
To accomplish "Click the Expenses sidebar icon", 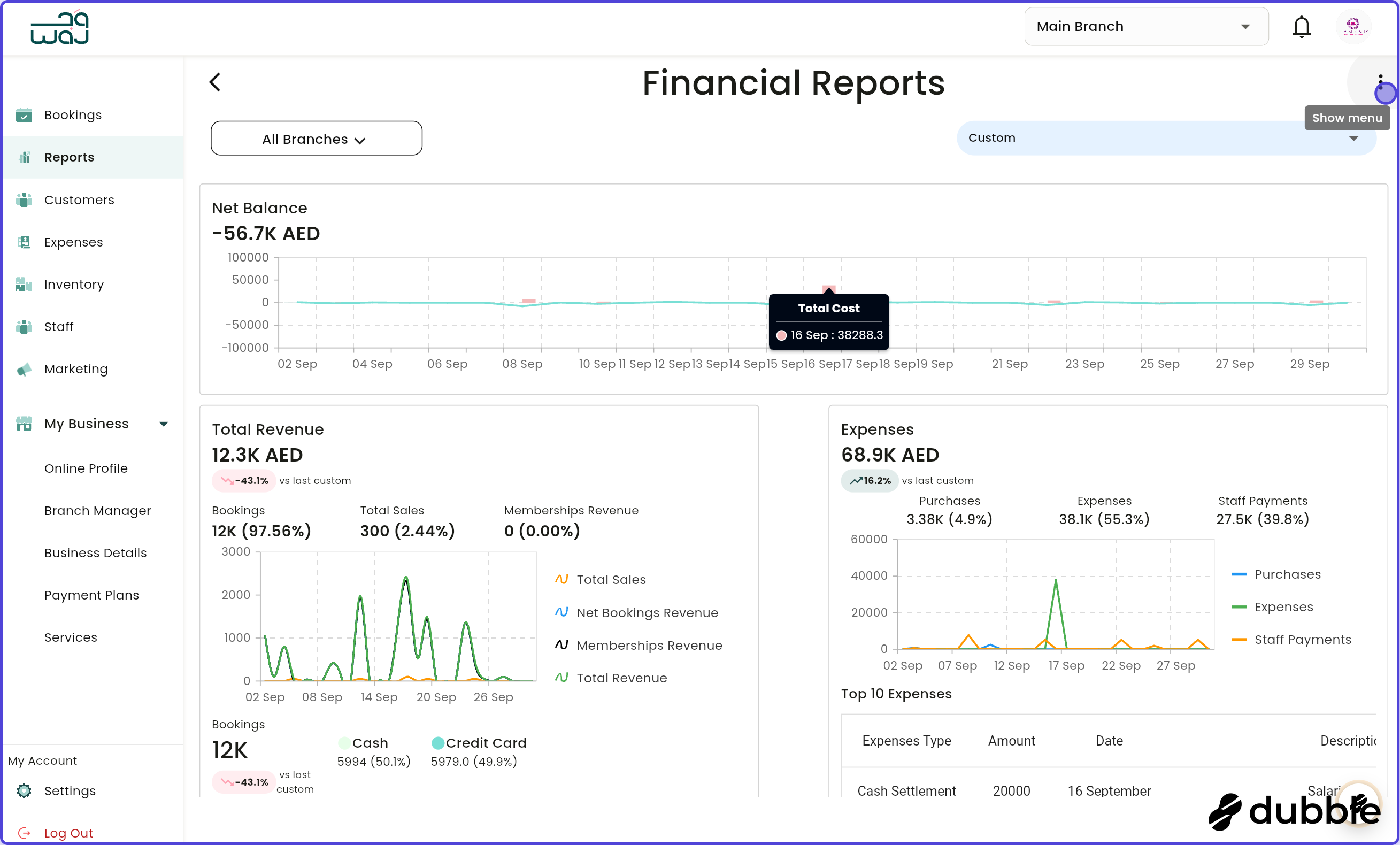I will pos(24,242).
